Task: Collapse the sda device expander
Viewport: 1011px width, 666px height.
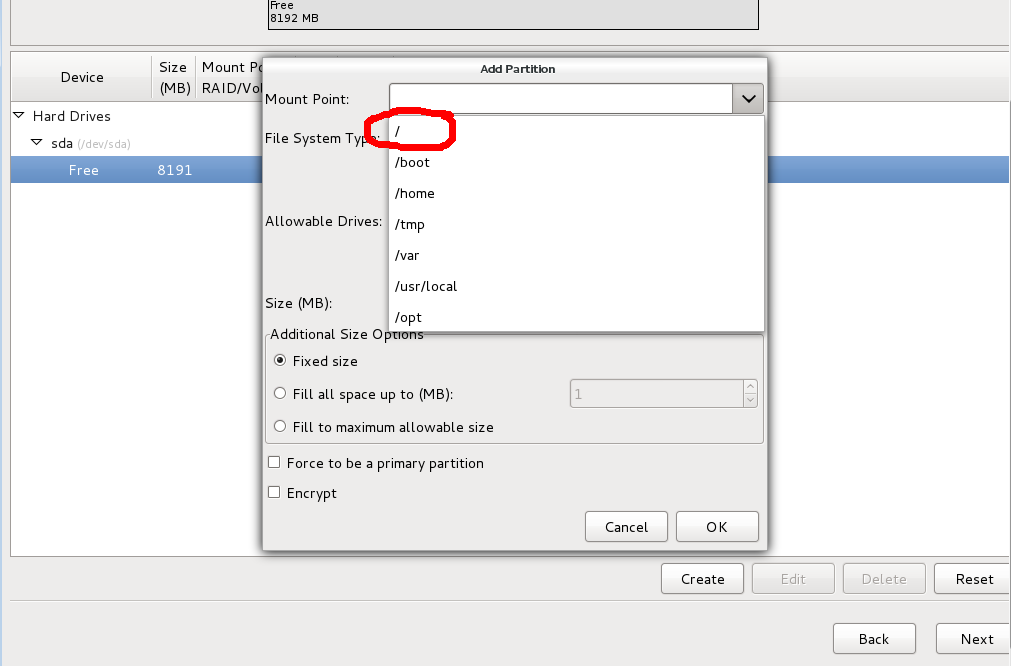Action: coord(37,142)
